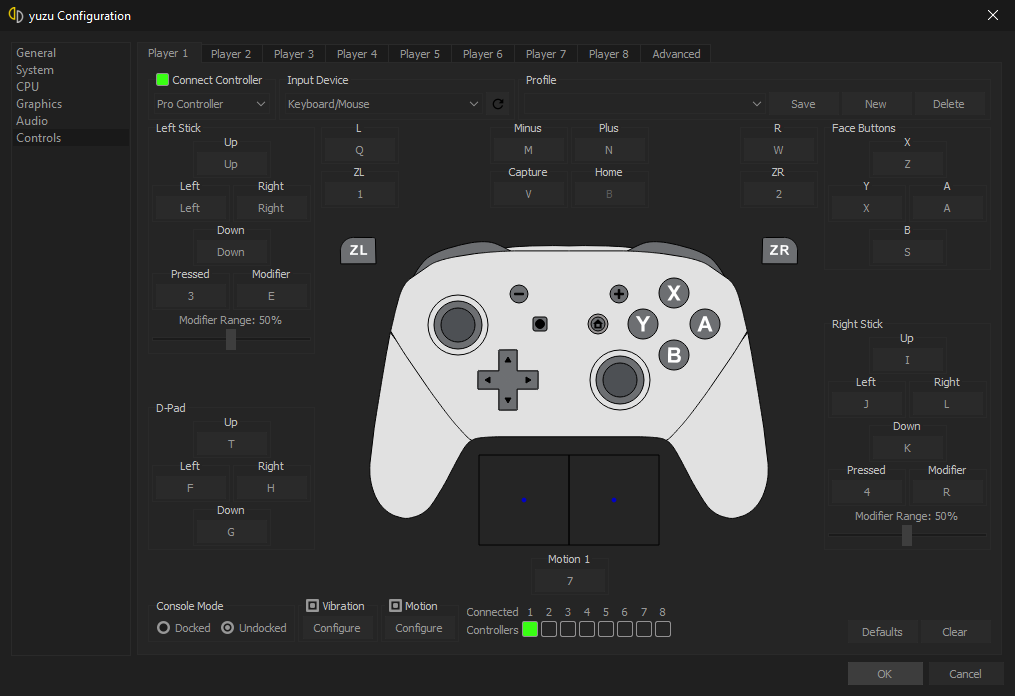This screenshot has width=1015, height=696.
Task: Click the Minus binding showing M
Action: pos(528,150)
